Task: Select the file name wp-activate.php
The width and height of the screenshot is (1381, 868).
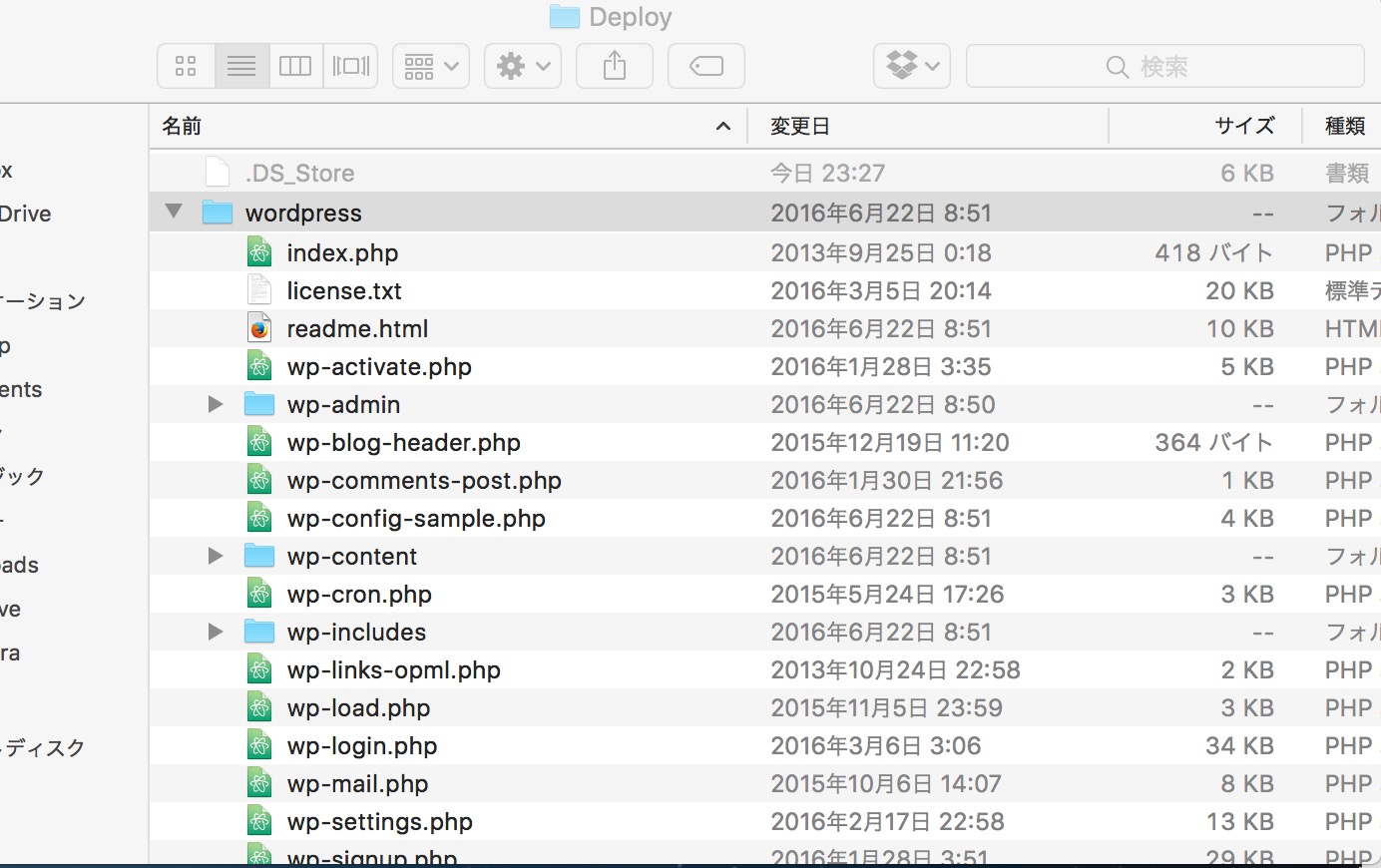Action: tap(379, 367)
